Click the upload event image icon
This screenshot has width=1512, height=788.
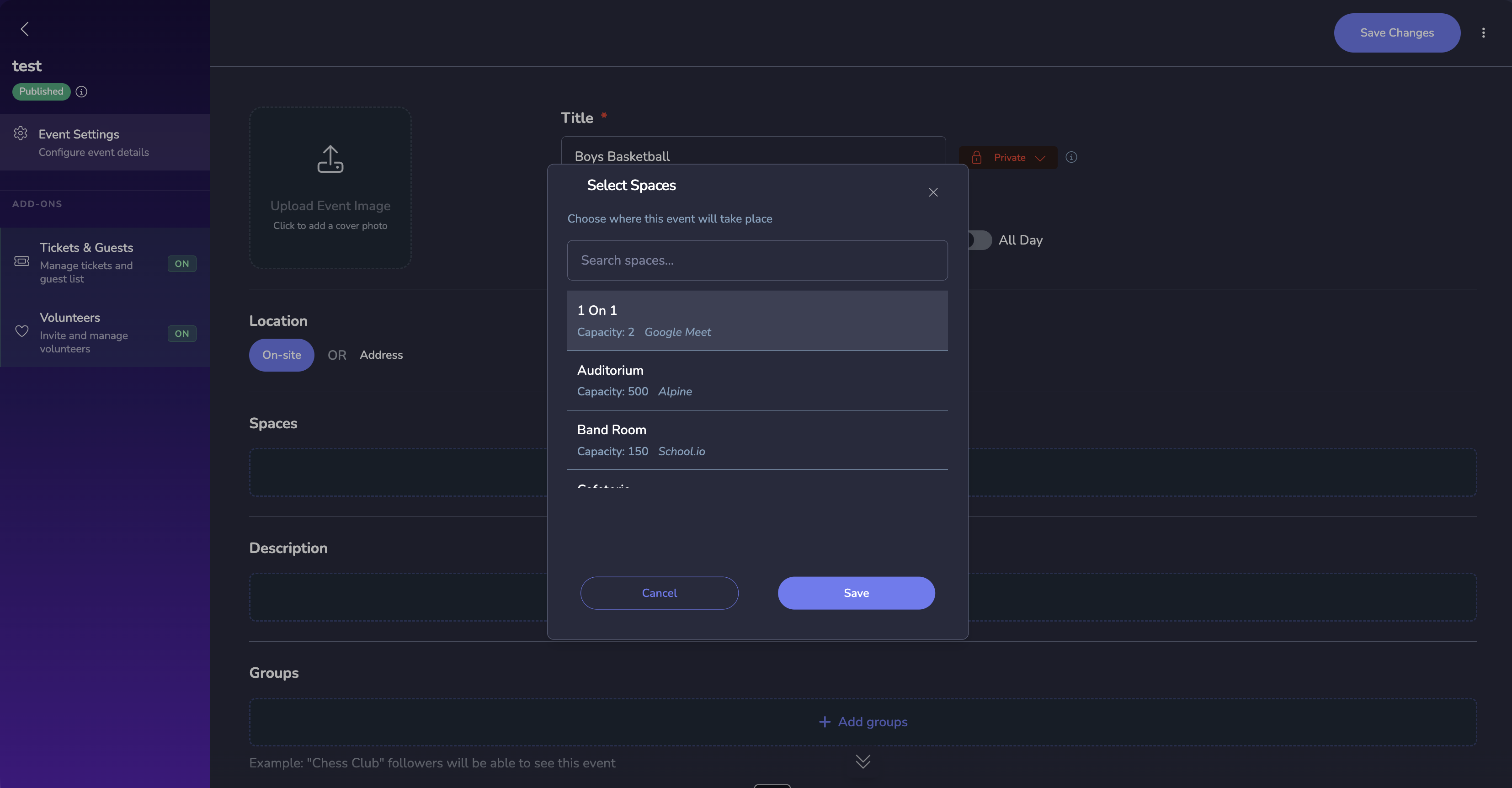tap(330, 160)
